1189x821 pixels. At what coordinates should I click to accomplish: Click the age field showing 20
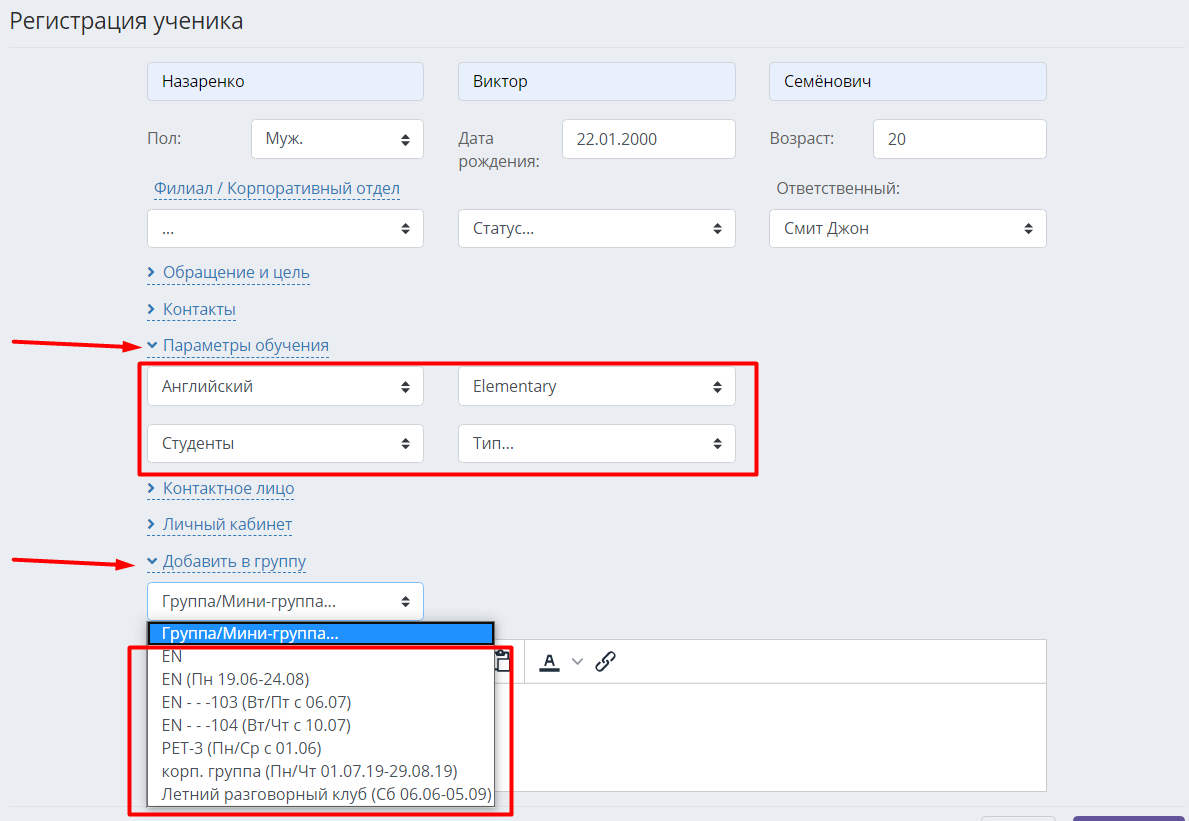point(959,139)
